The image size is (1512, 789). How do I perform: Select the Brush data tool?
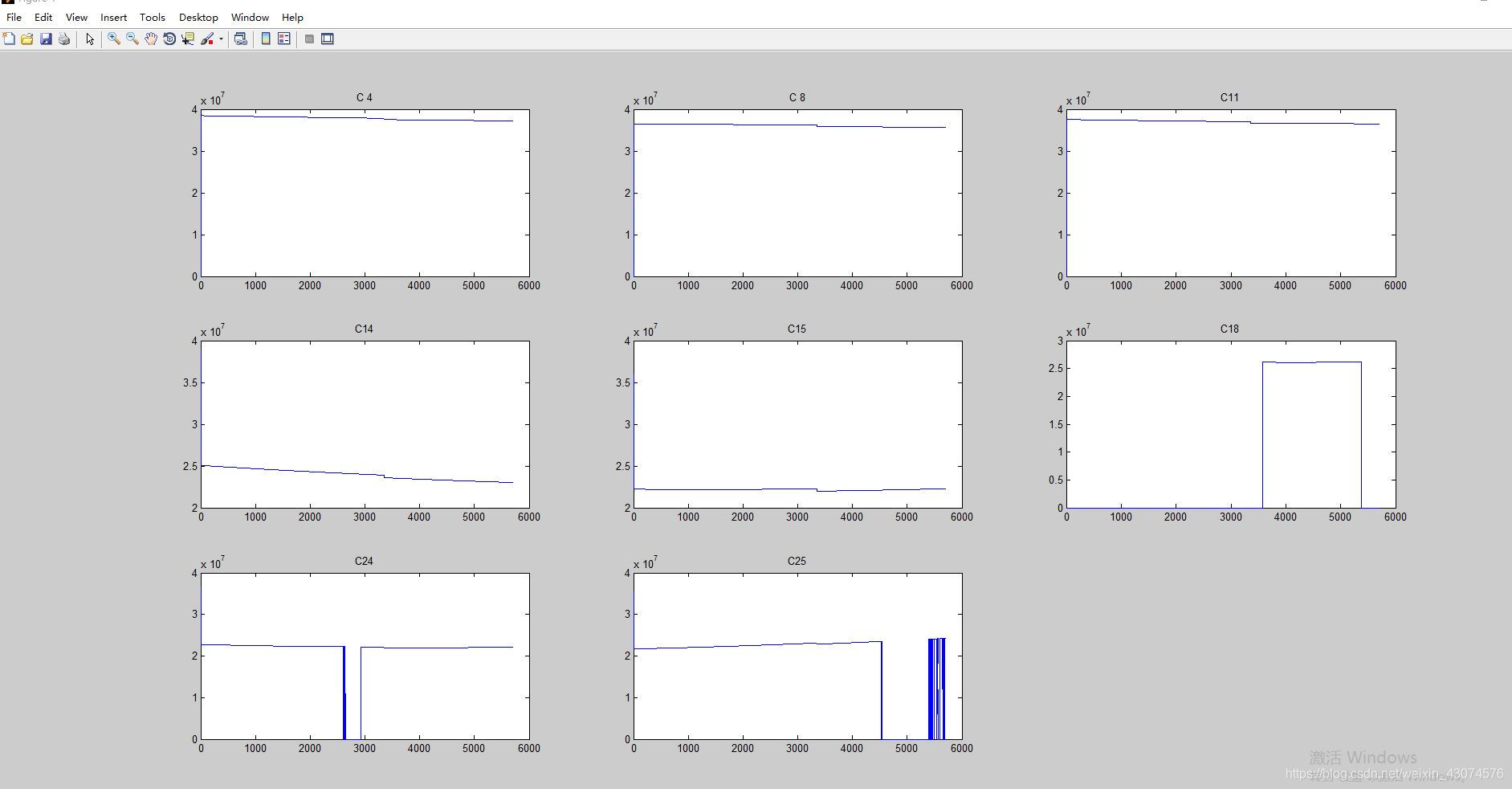(207, 39)
